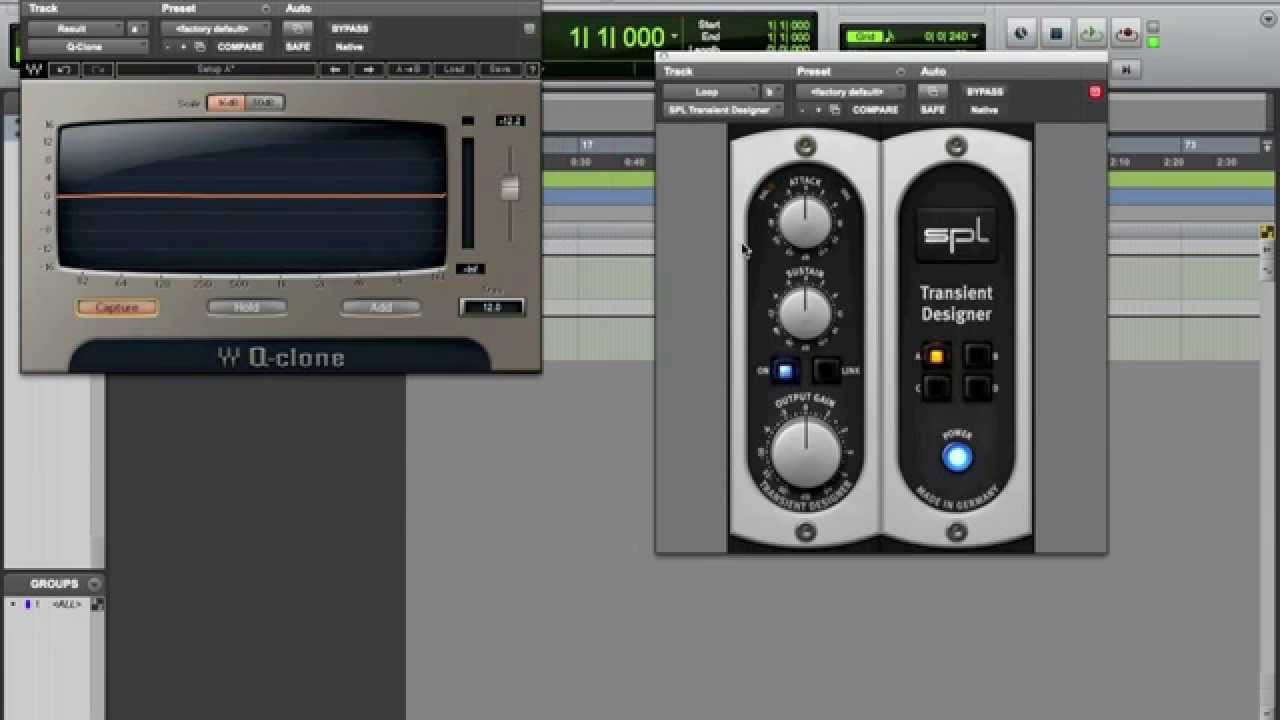The image size is (1280, 720).
Task: Click previous preset minus in Q-Clone window
Action: 168,47
